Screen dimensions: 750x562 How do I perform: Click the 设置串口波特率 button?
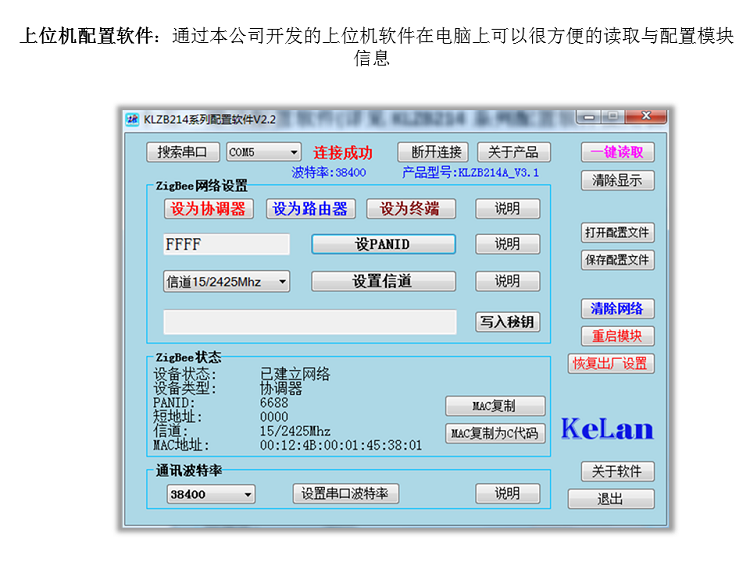click(346, 494)
